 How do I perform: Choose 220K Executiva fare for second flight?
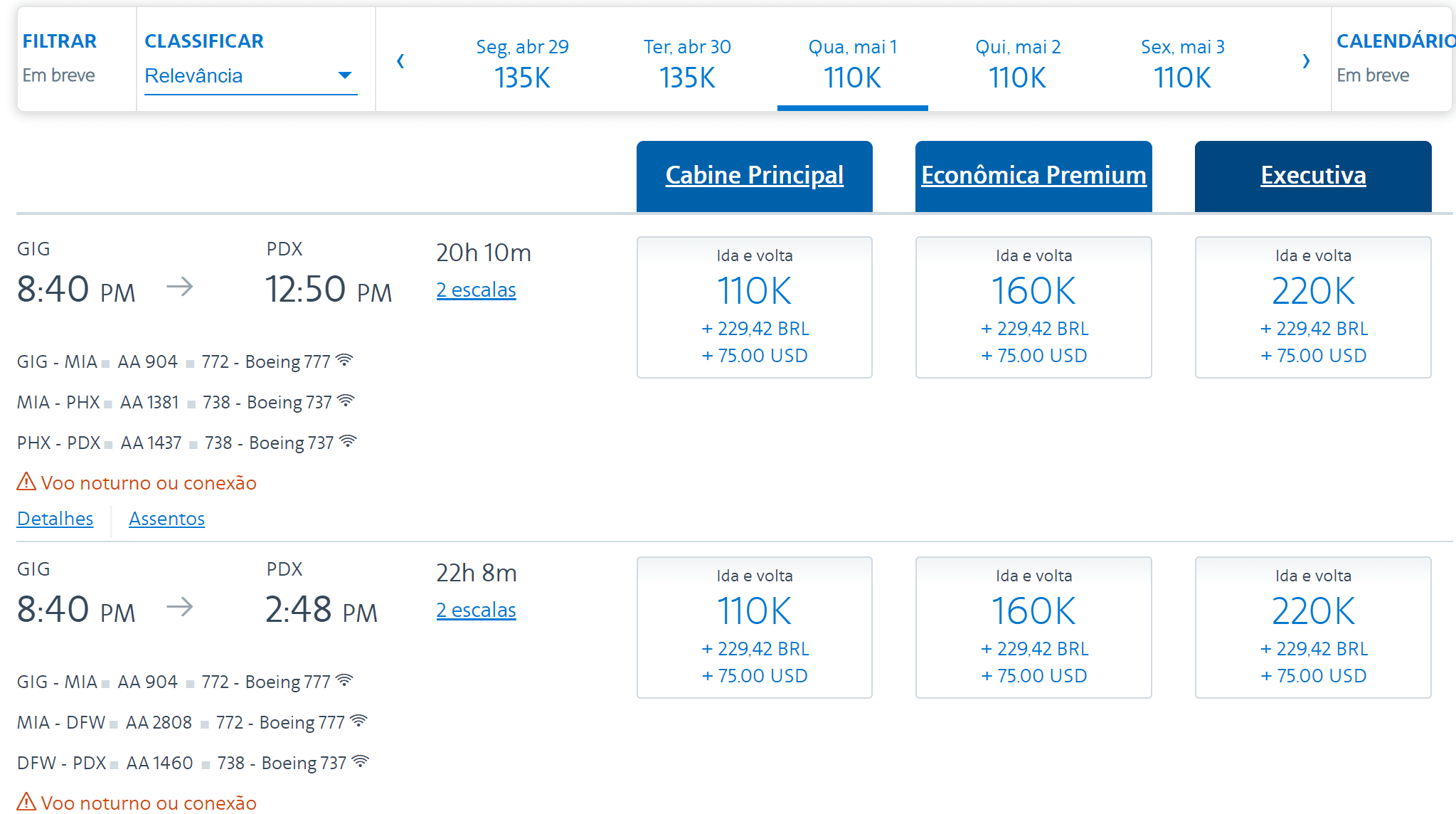tap(1313, 628)
